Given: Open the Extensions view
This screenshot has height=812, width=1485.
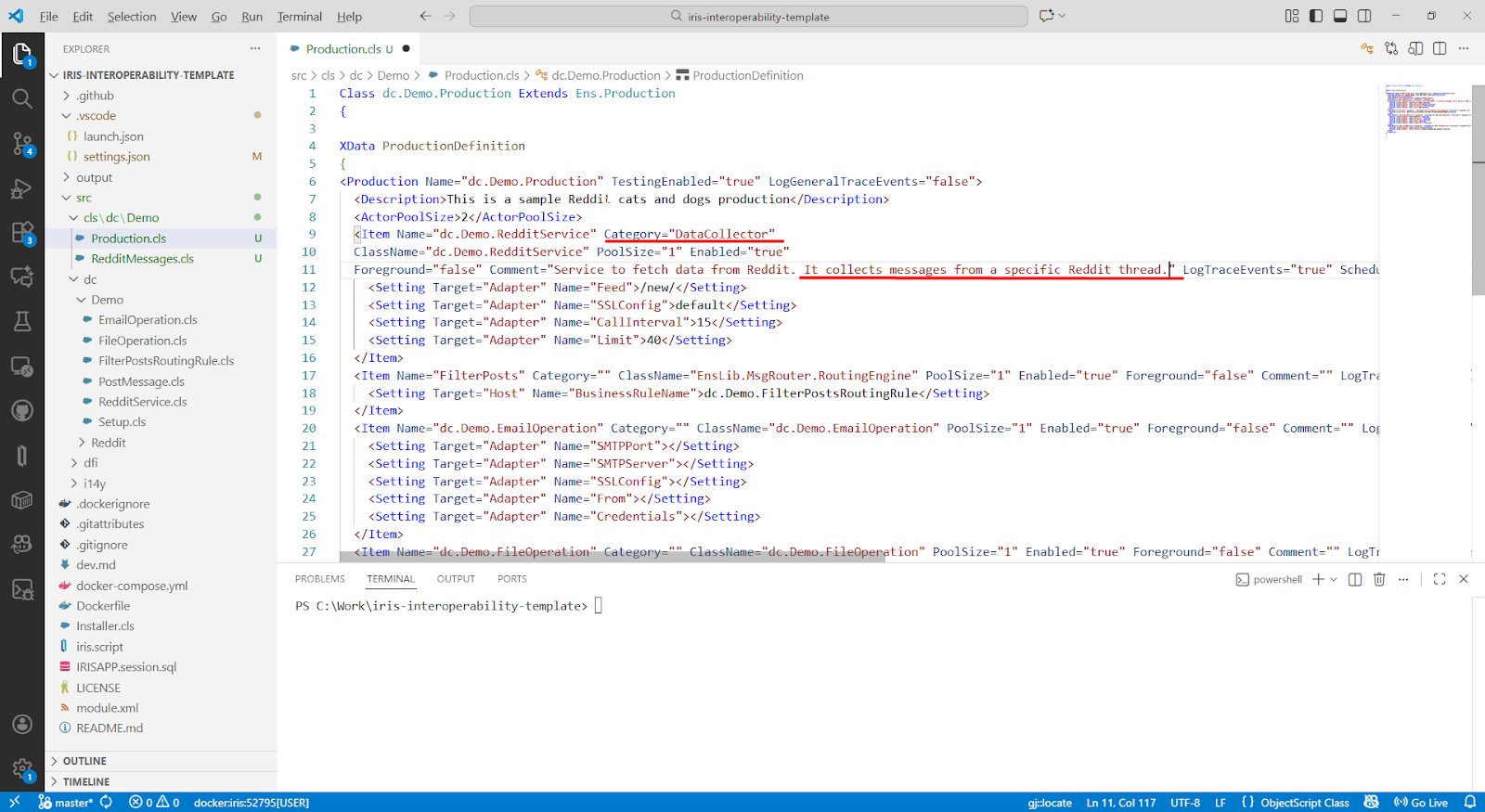Looking at the screenshot, I should pos(22,233).
